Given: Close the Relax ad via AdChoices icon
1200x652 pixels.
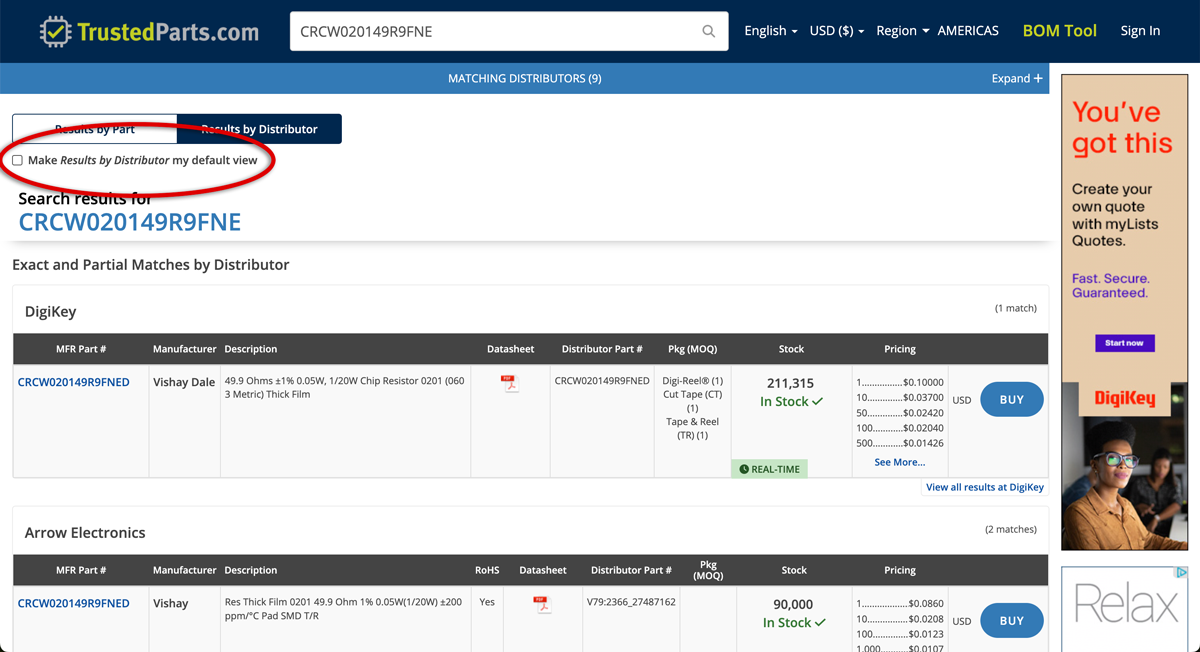Looking at the screenshot, I should [1181, 573].
